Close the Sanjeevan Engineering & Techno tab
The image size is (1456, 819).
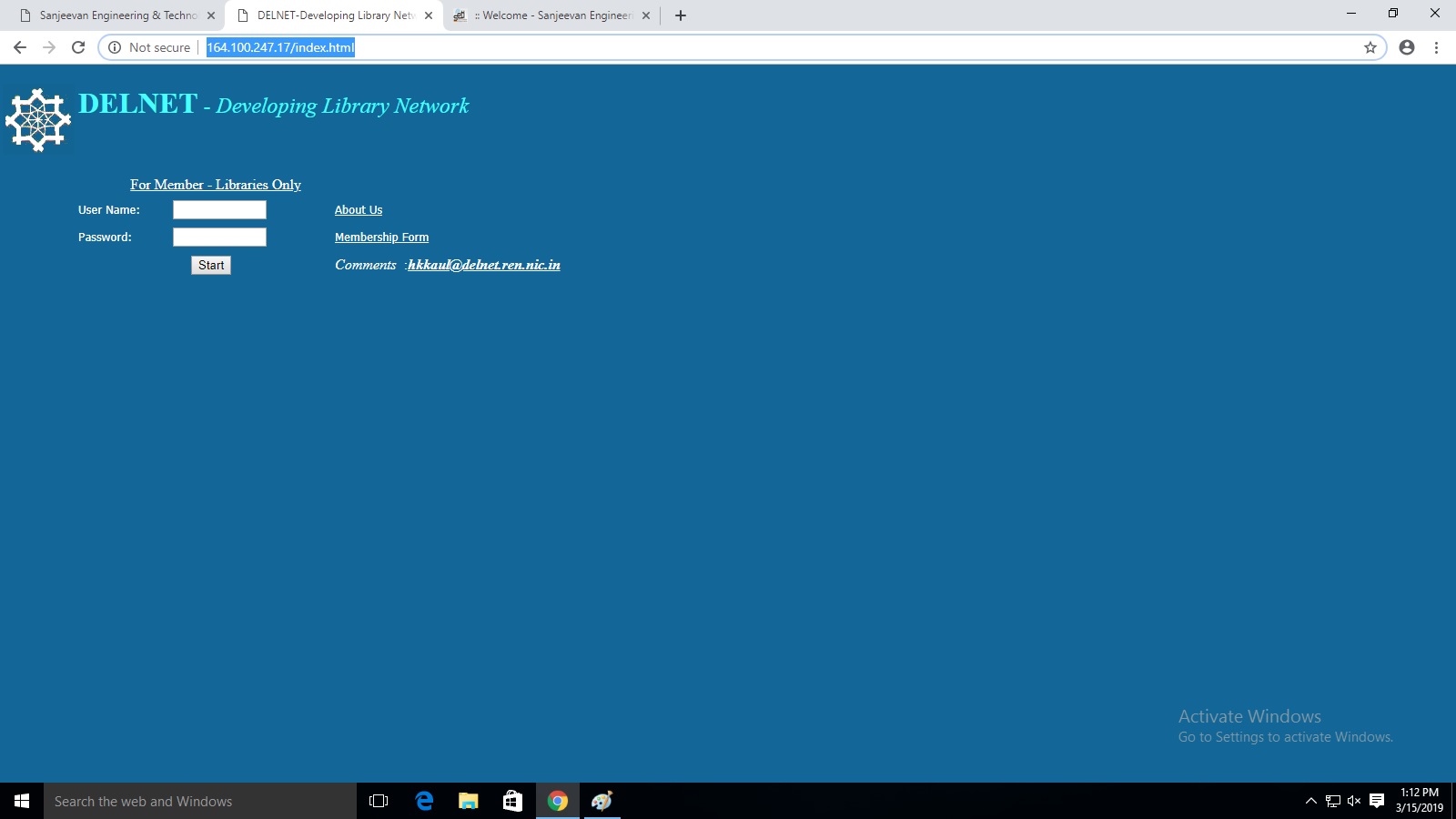211,15
